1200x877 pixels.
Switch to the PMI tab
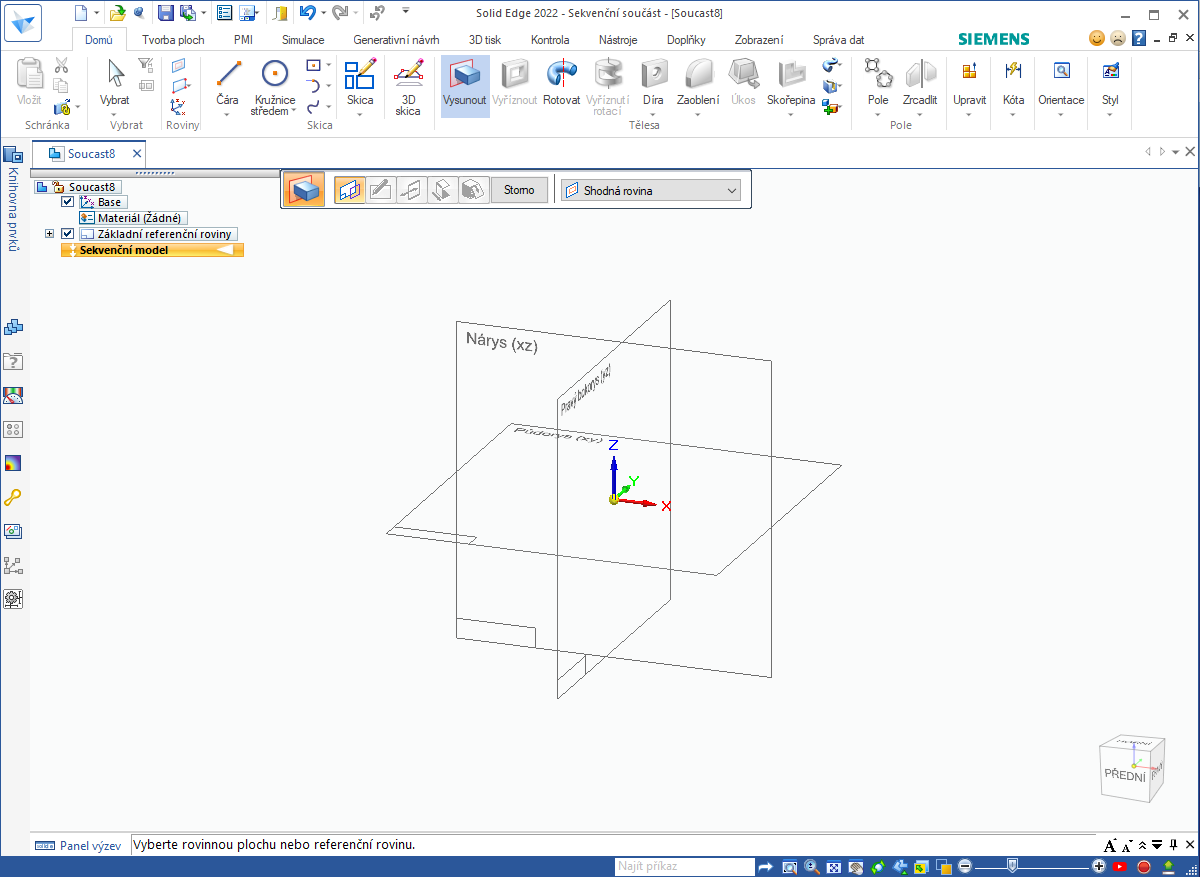(243, 40)
